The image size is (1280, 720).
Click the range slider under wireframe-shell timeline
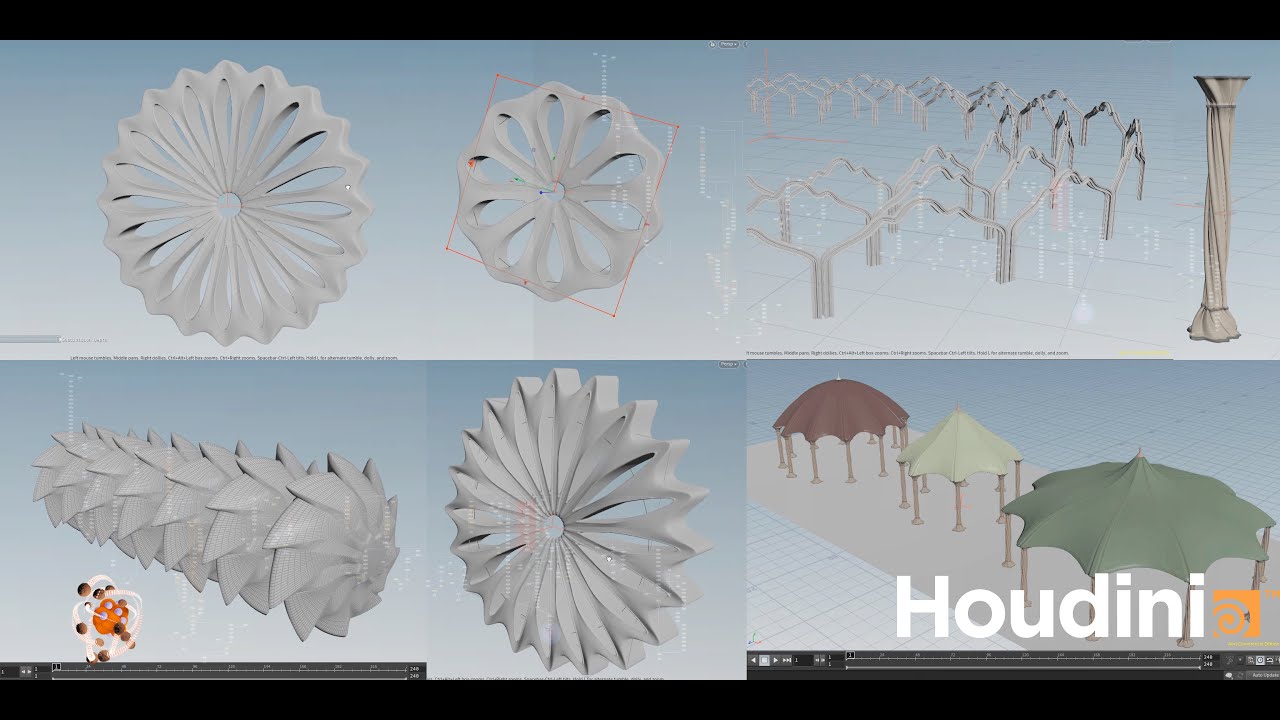[230, 678]
